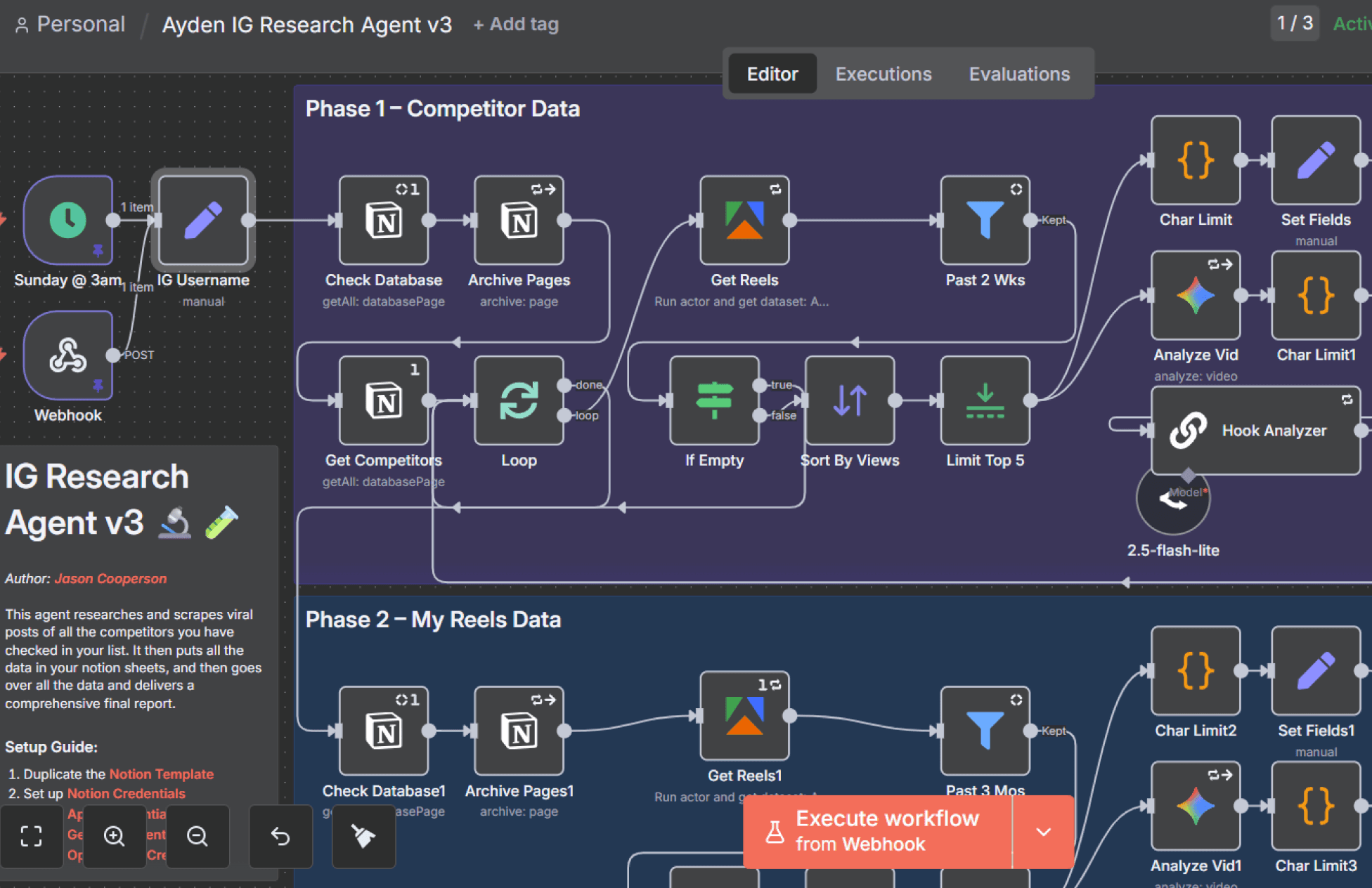
Task: Open the Limit Top 5 node
Action: point(985,400)
